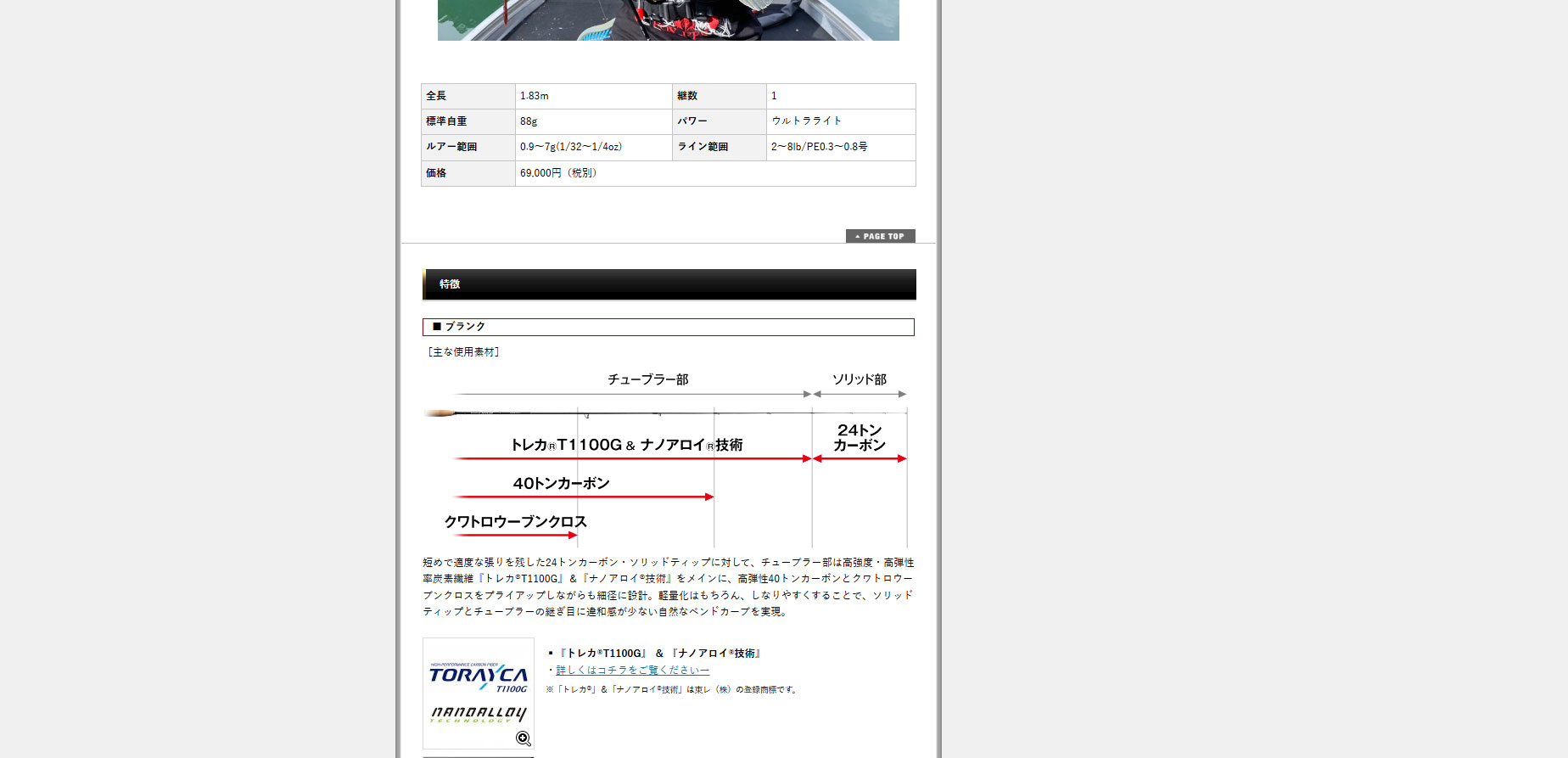This screenshot has height=758, width=1568.
Task: Click the 2～8lb line range value
Action: (x=819, y=147)
